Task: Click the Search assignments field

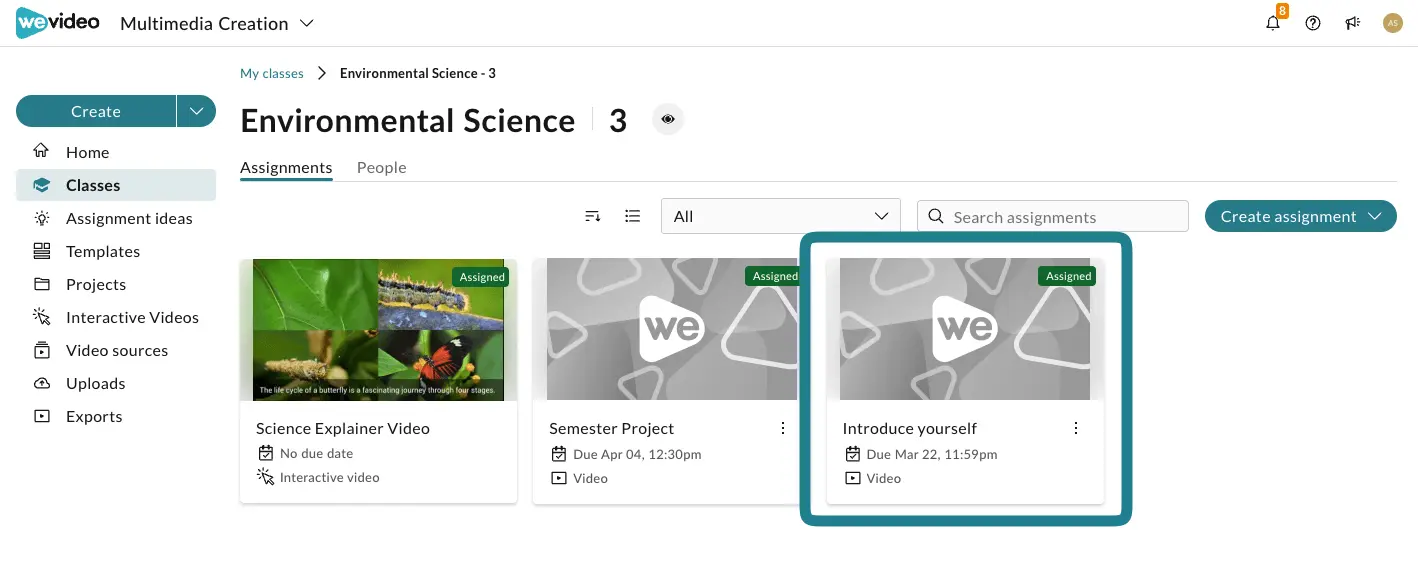Action: (x=1053, y=216)
